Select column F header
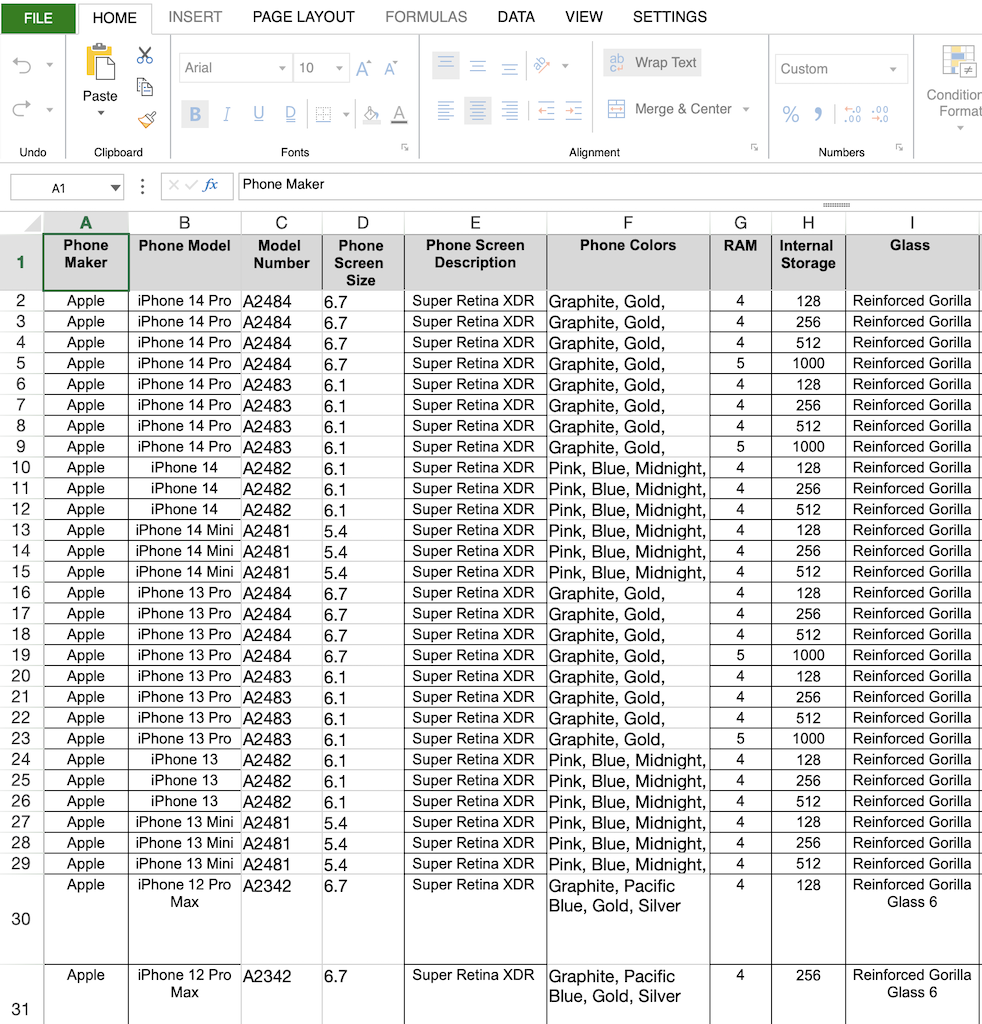Viewport: 982px width, 1024px height. [x=628, y=223]
